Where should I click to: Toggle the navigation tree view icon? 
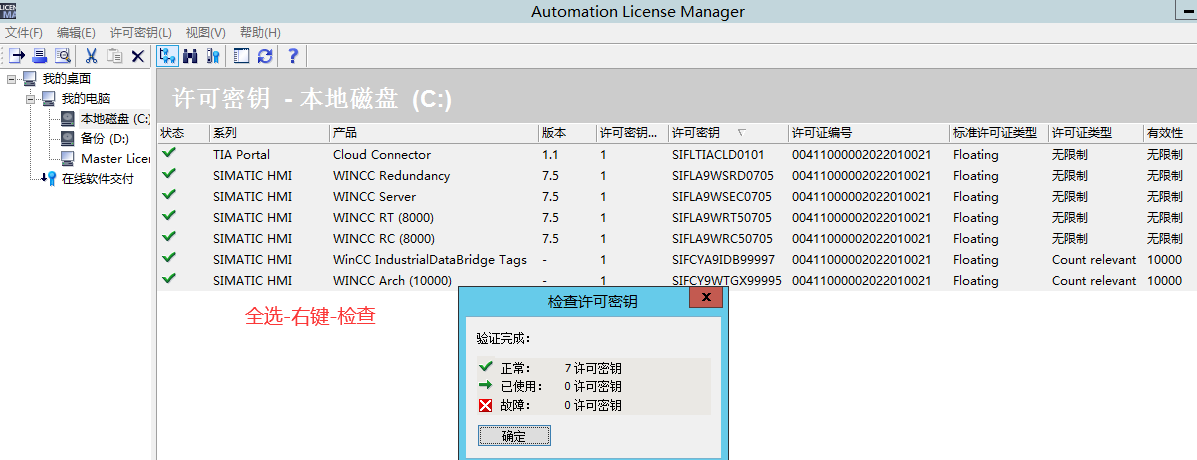pos(167,56)
